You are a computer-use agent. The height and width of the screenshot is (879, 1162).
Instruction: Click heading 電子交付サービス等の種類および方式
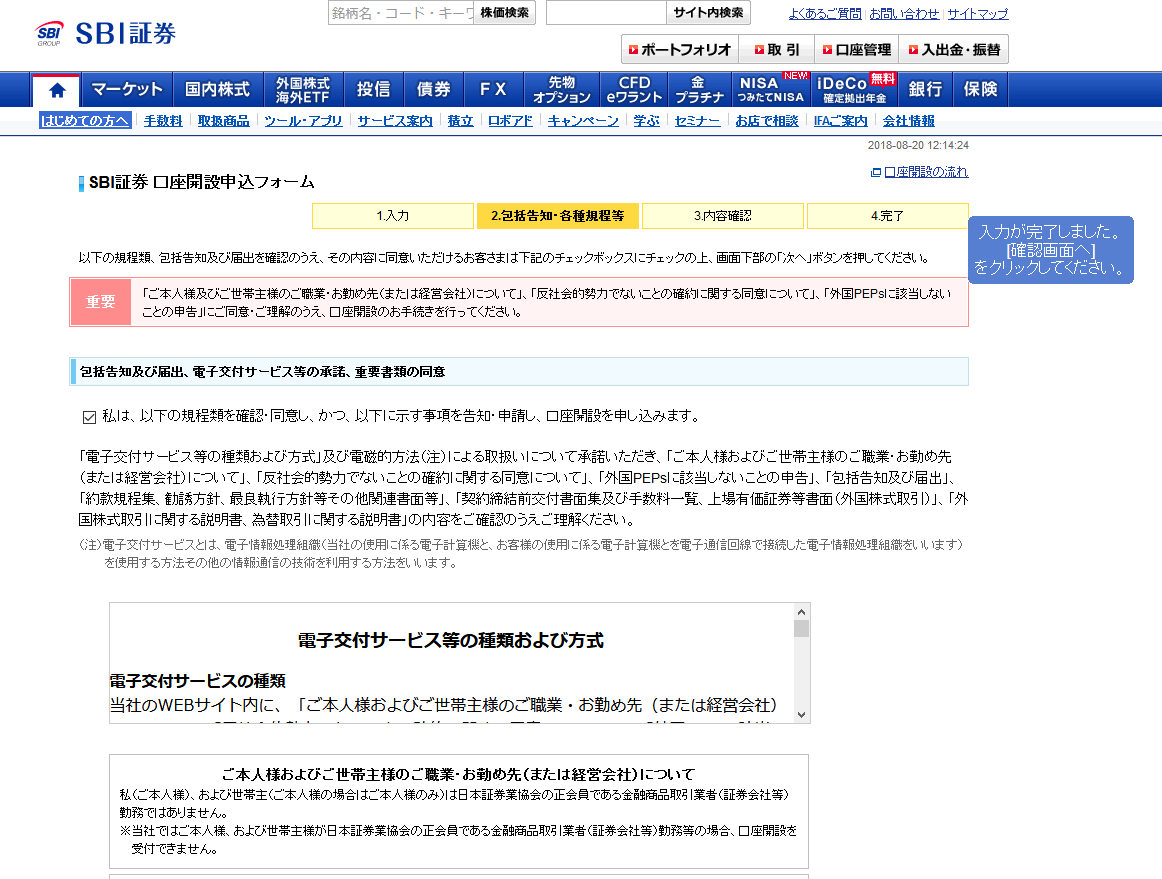click(451, 640)
